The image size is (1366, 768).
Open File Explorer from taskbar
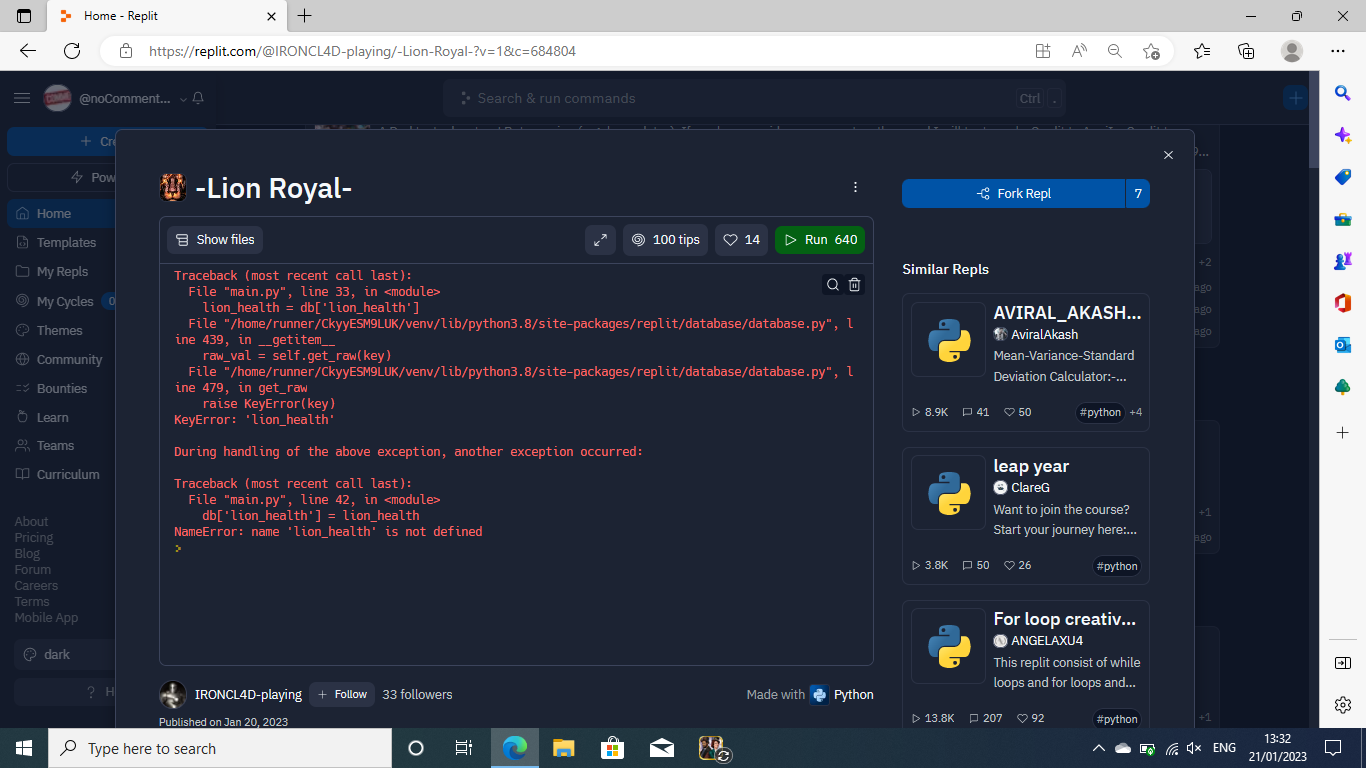click(564, 748)
